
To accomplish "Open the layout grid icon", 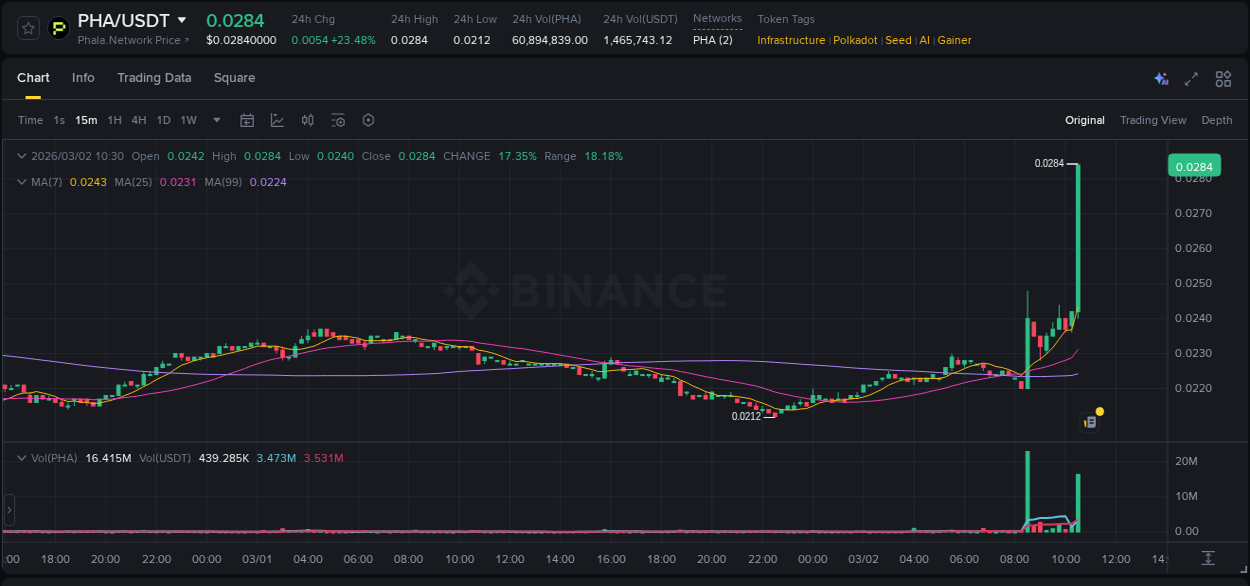I will tap(1223, 78).
